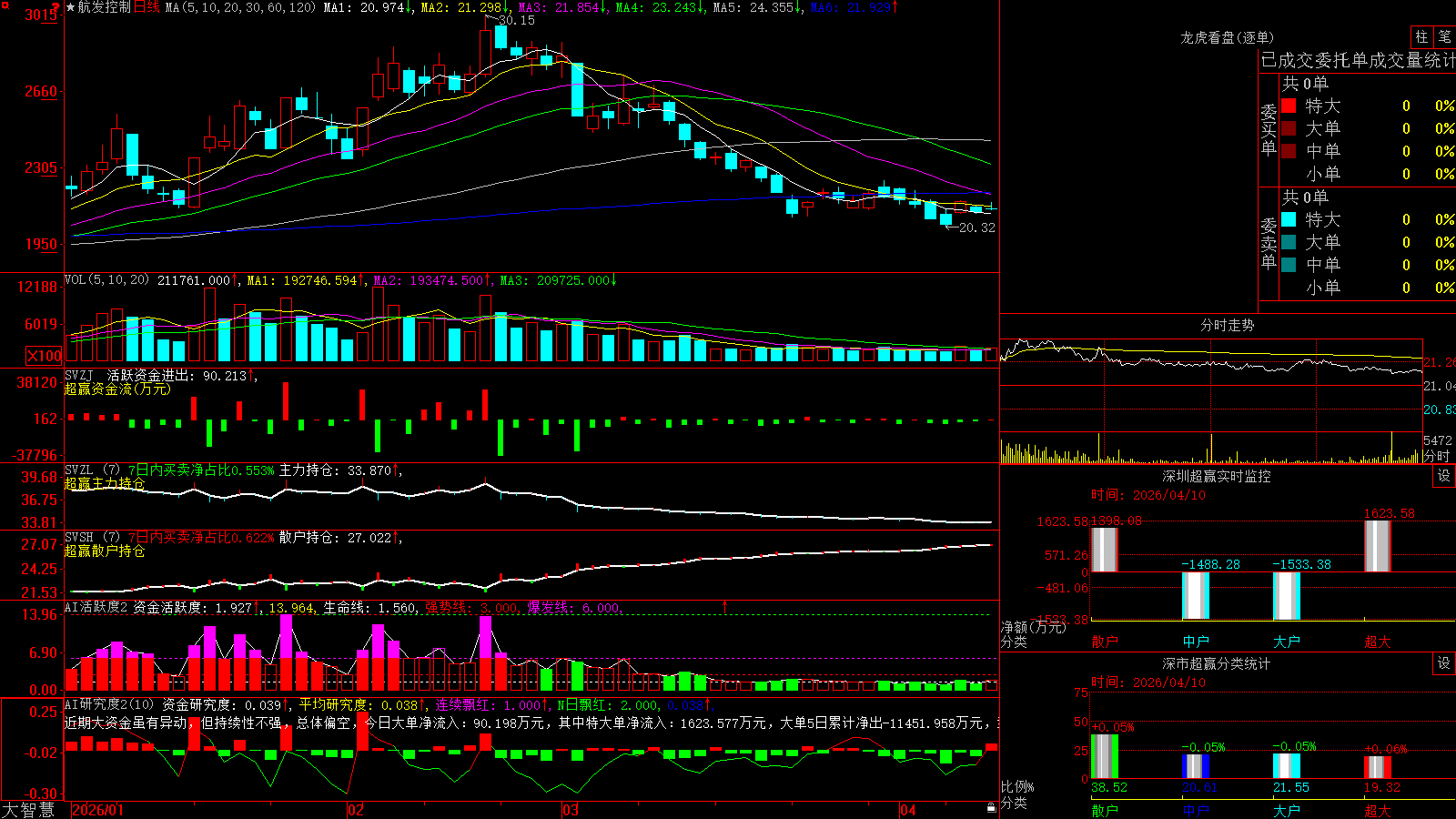This screenshot has width=1456, height=819.
Task: Click the 平均研究度: 0.038 readout
Action: click(x=361, y=704)
